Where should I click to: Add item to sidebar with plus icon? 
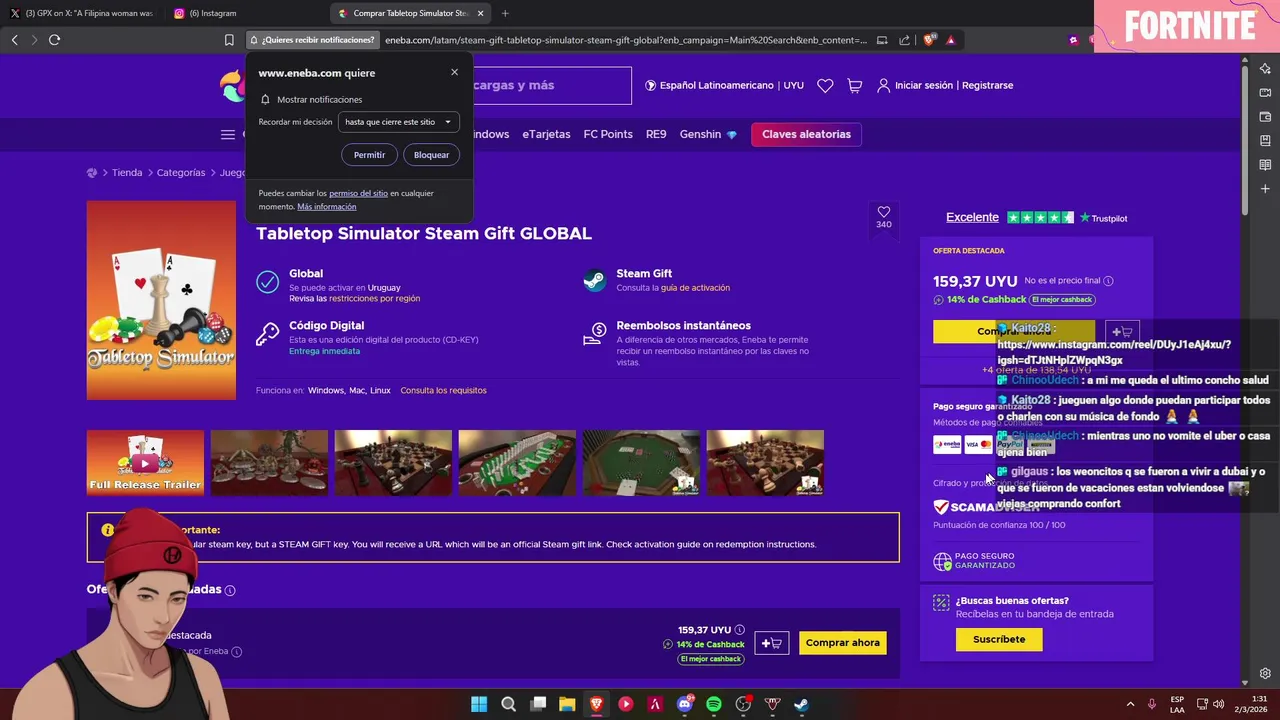[x=1265, y=189]
